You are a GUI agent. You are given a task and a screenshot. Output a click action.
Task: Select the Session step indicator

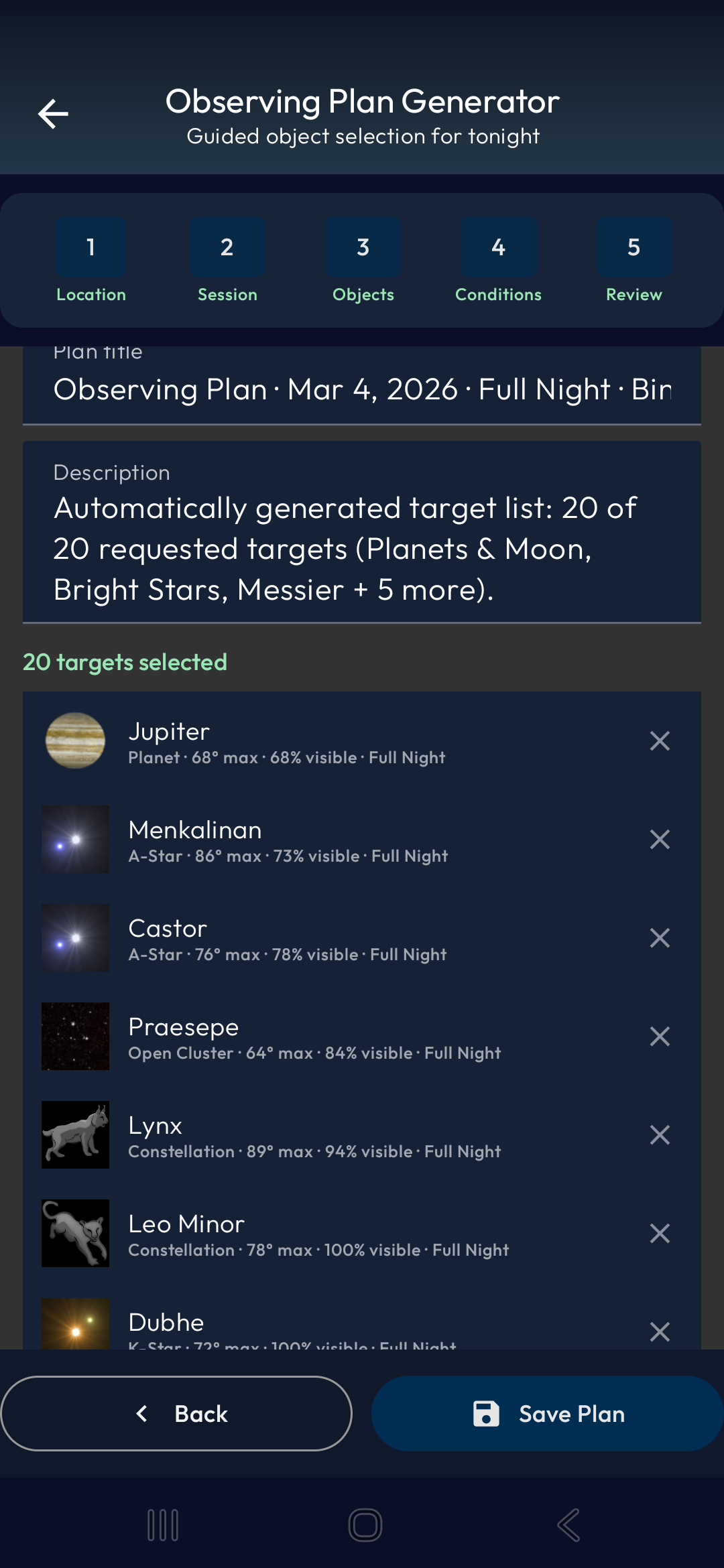[227, 261]
